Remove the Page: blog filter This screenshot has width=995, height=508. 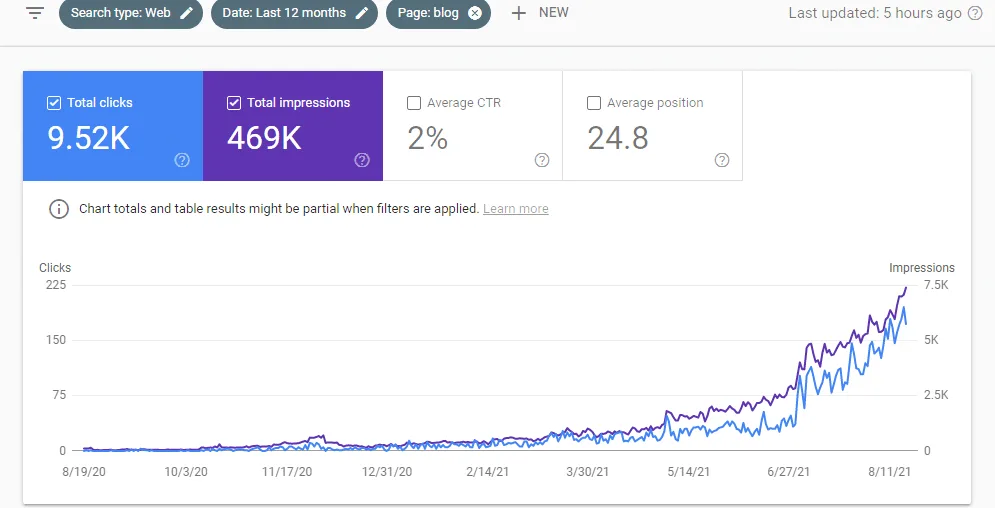pos(475,13)
